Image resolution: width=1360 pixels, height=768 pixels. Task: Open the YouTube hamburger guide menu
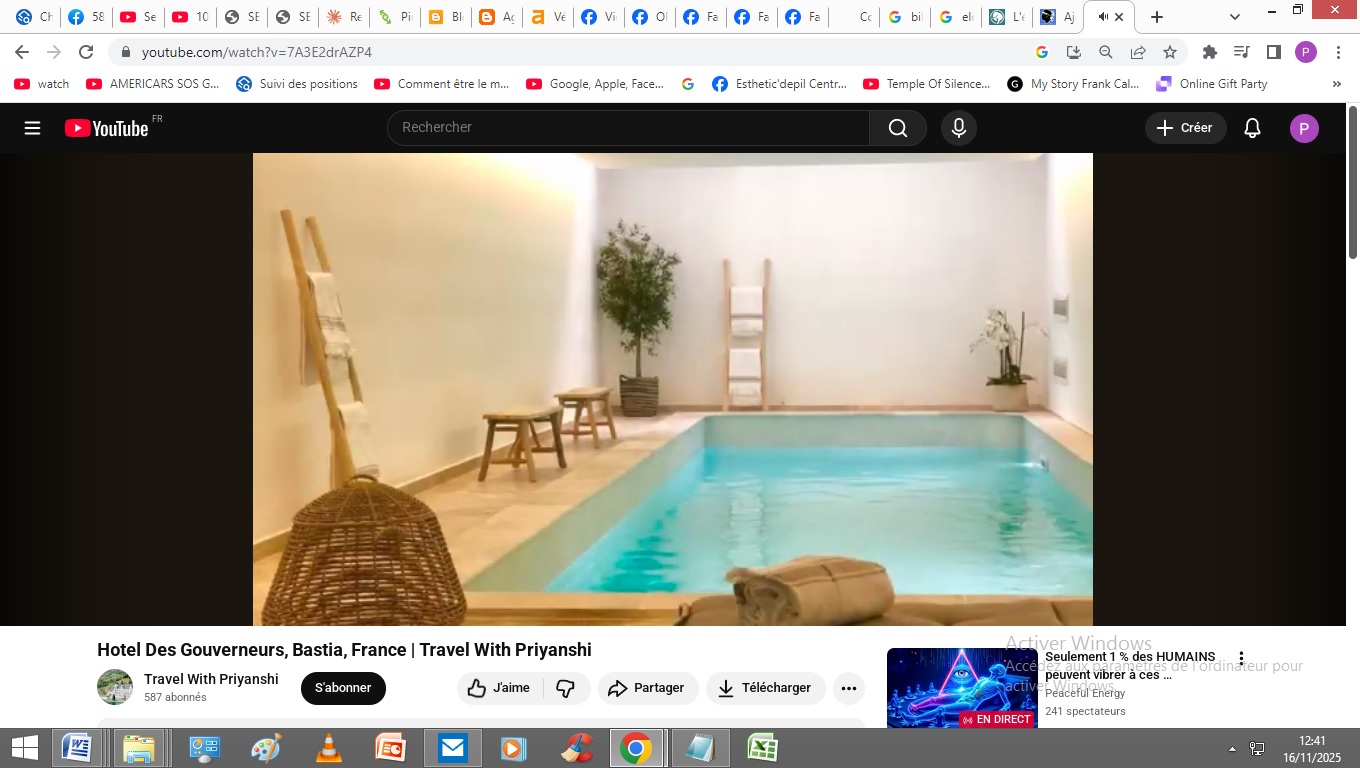coord(32,128)
